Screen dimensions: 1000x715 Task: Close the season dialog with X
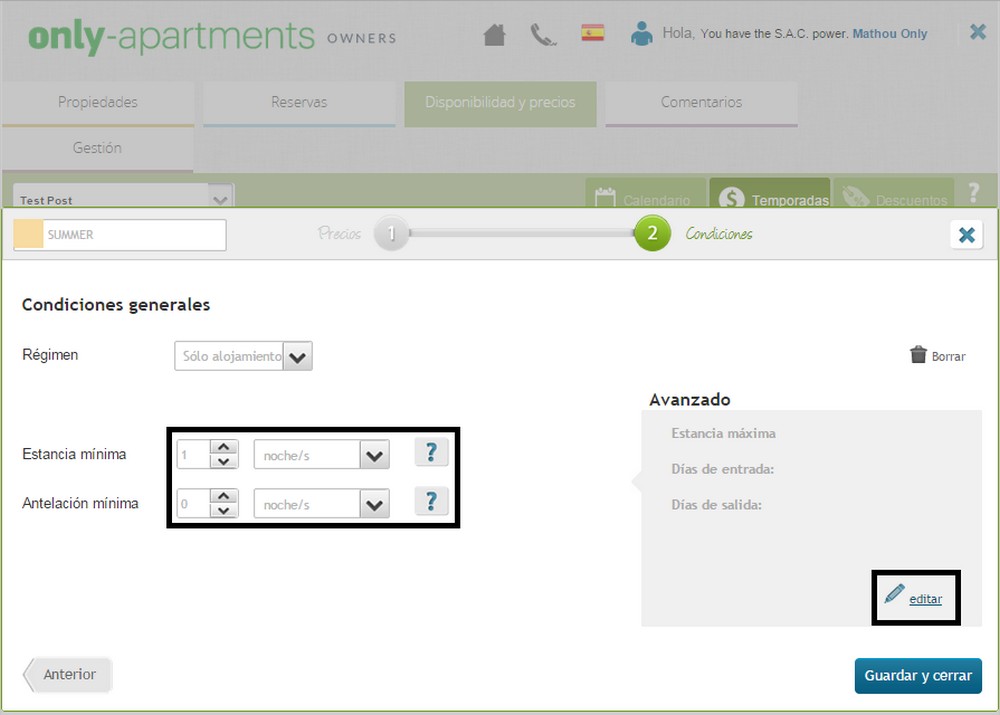tap(966, 235)
